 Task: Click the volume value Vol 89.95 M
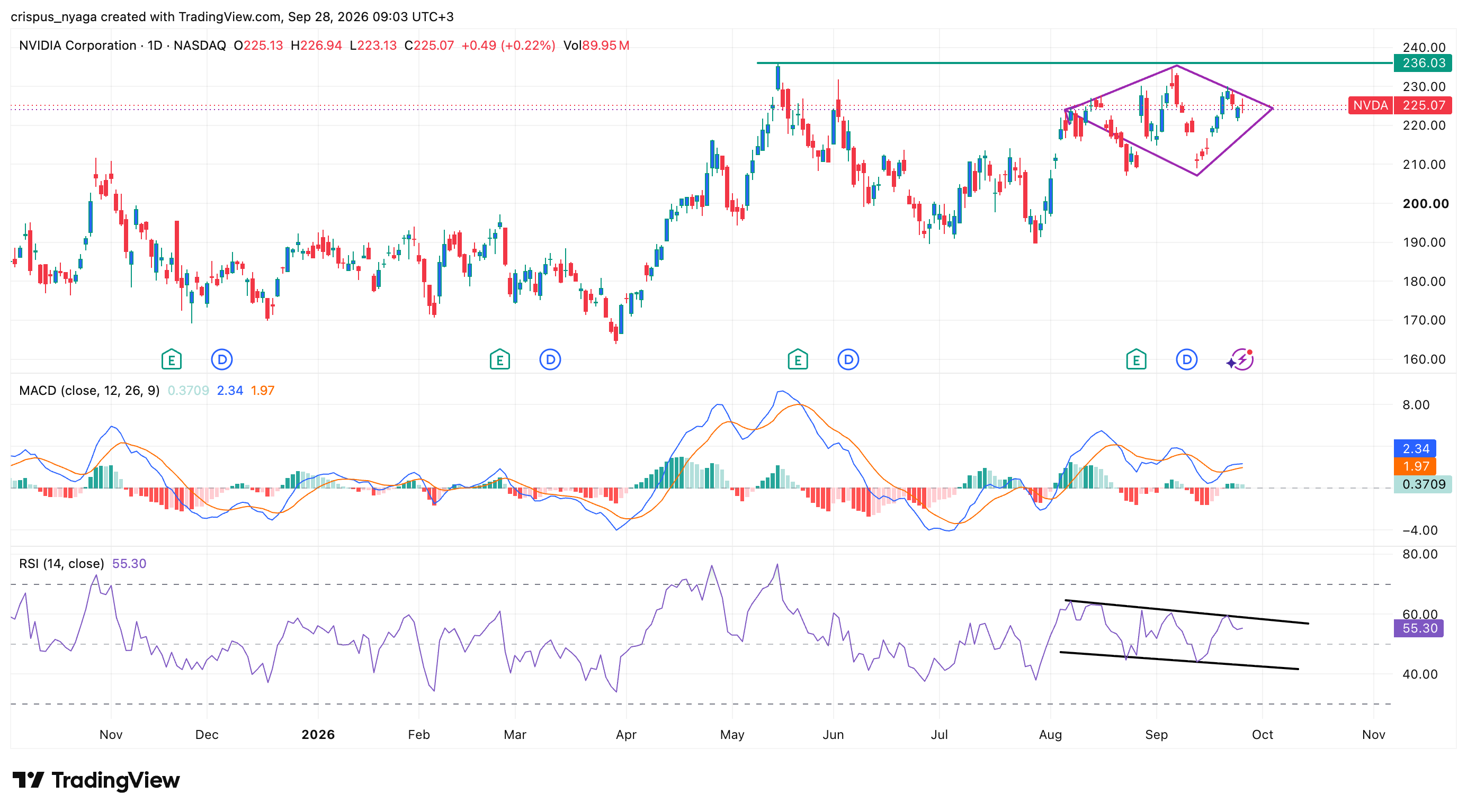[x=596, y=46]
